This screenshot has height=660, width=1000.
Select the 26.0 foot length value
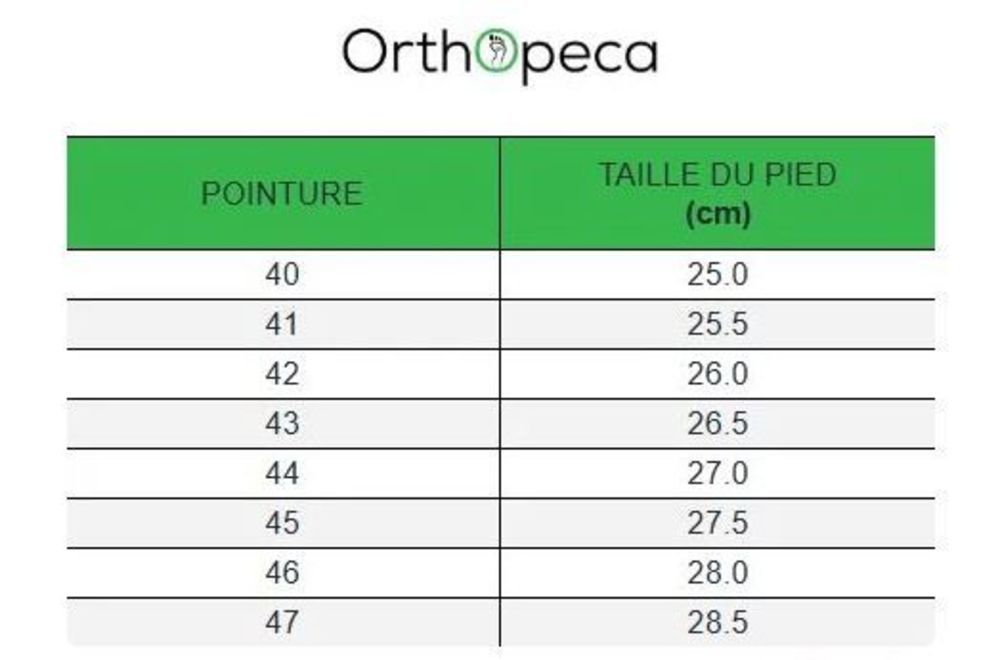tap(718, 374)
